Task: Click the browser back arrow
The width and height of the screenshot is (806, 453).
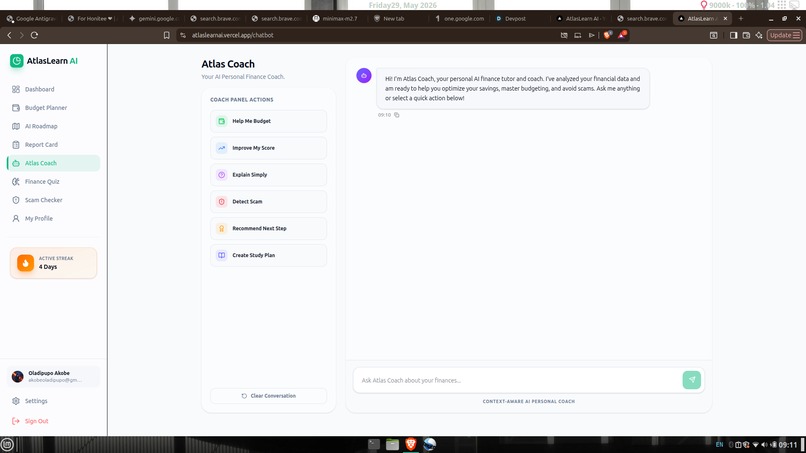Action: click(x=9, y=35)
